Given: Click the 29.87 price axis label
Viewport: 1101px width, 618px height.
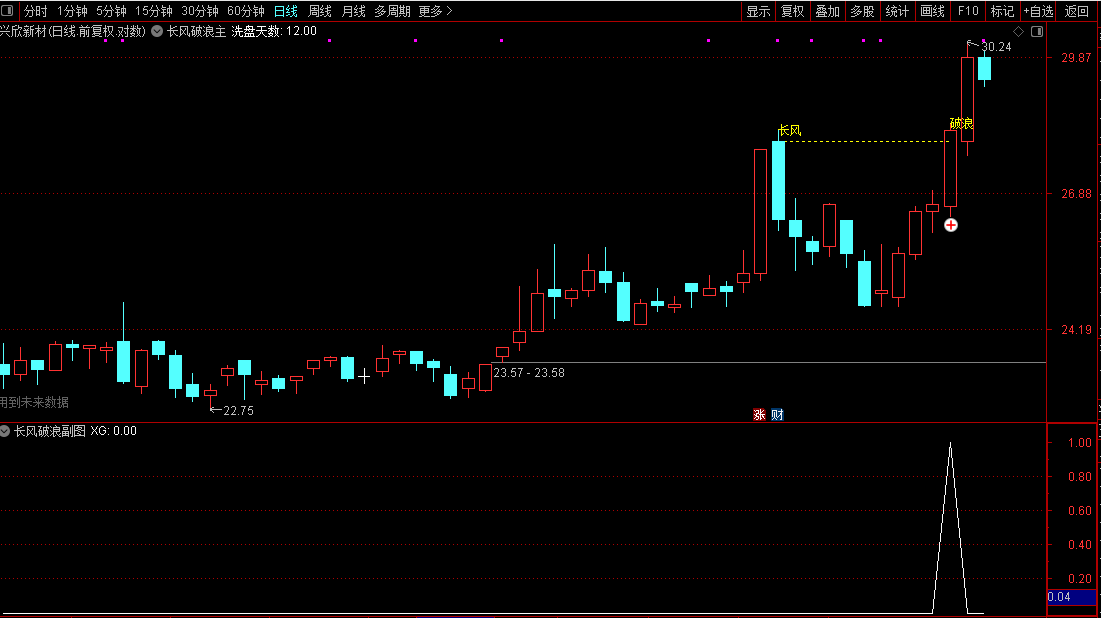Looking at the screenshot, I should point(1076,58).
